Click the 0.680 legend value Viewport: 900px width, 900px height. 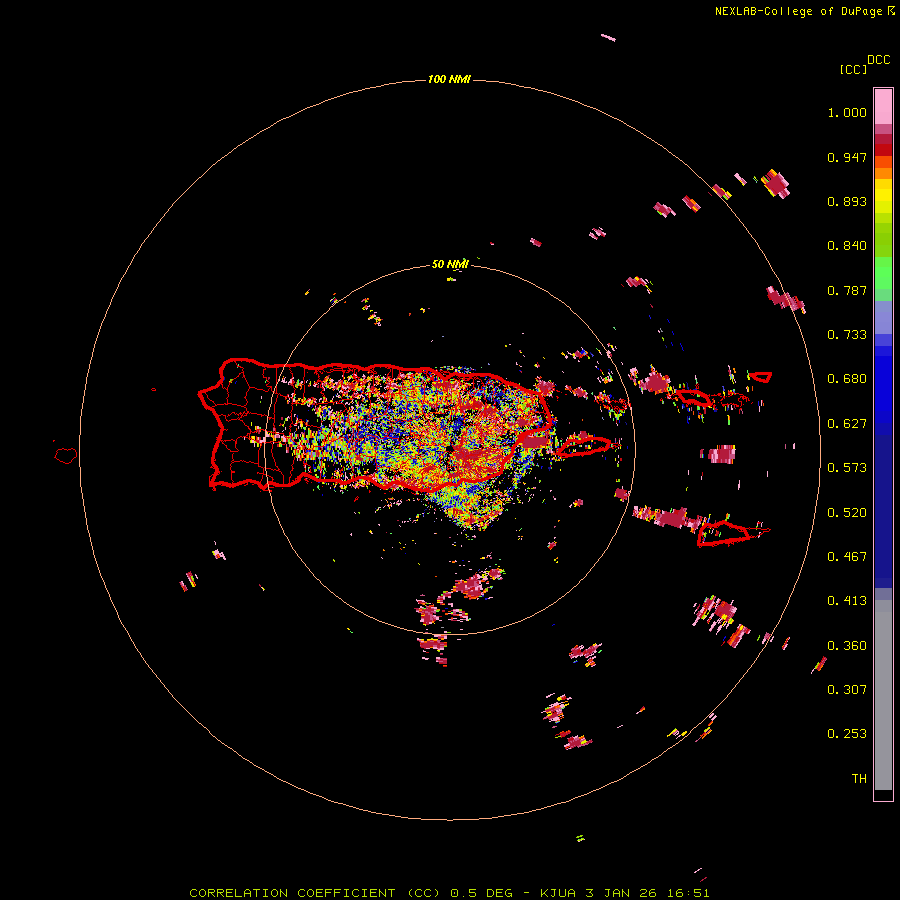coord(847,379)
